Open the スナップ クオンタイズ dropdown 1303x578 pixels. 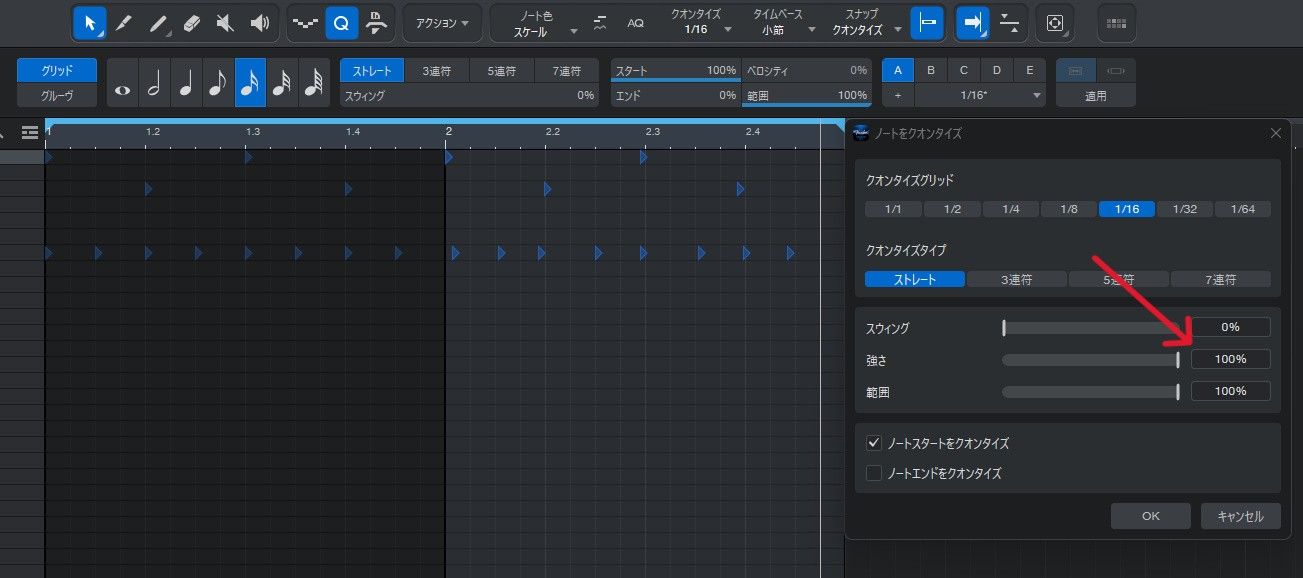pyautogui.click(x=865, y=23)
